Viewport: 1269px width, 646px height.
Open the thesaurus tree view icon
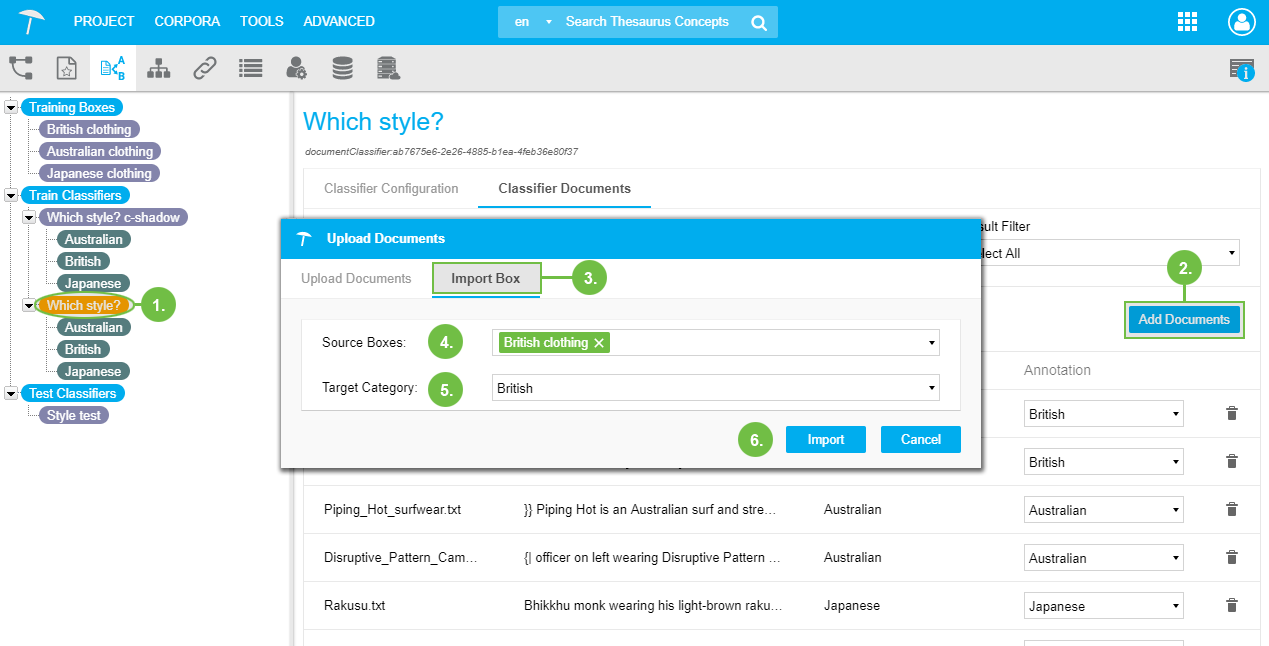coord(21,68)
